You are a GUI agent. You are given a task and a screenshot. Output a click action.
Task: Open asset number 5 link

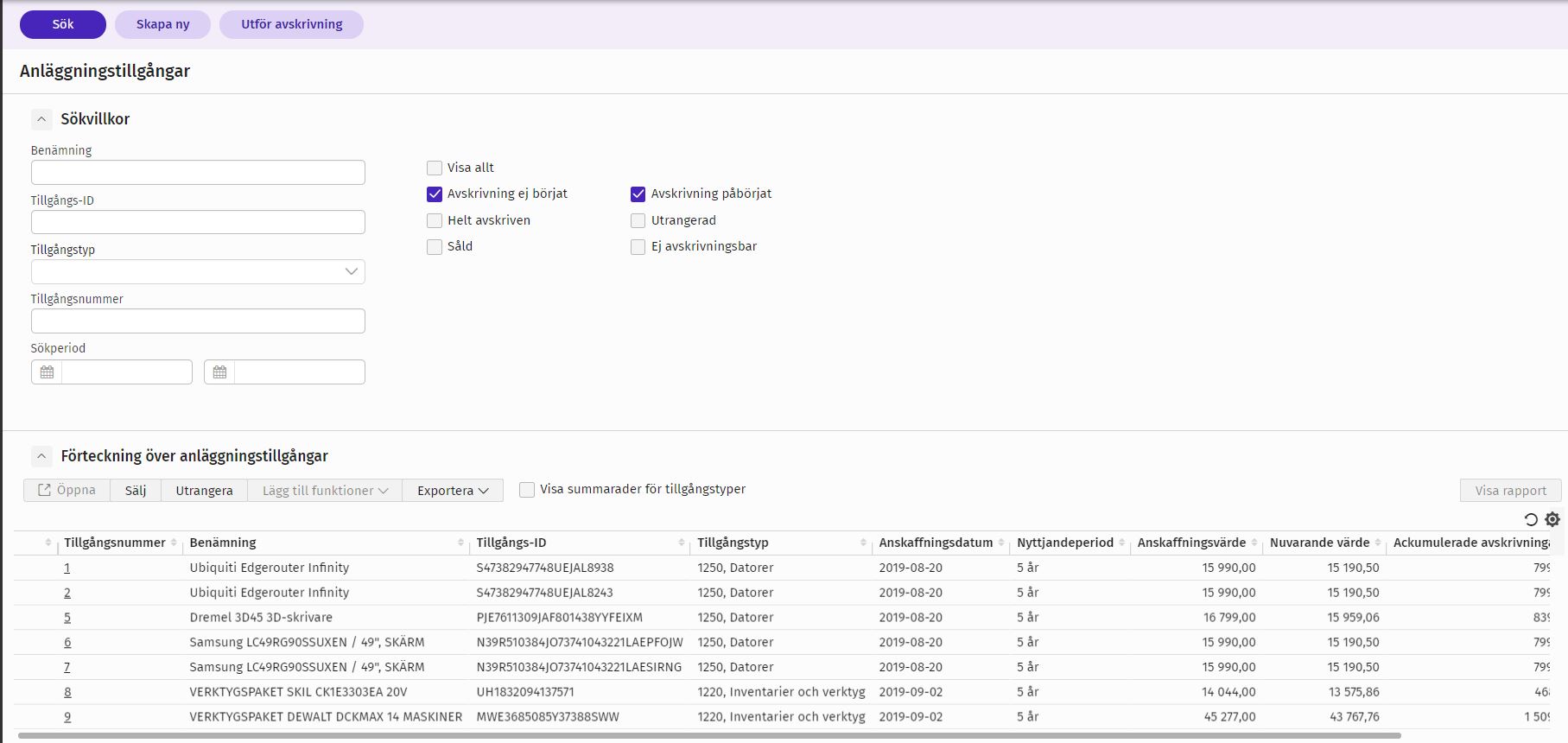67,618
